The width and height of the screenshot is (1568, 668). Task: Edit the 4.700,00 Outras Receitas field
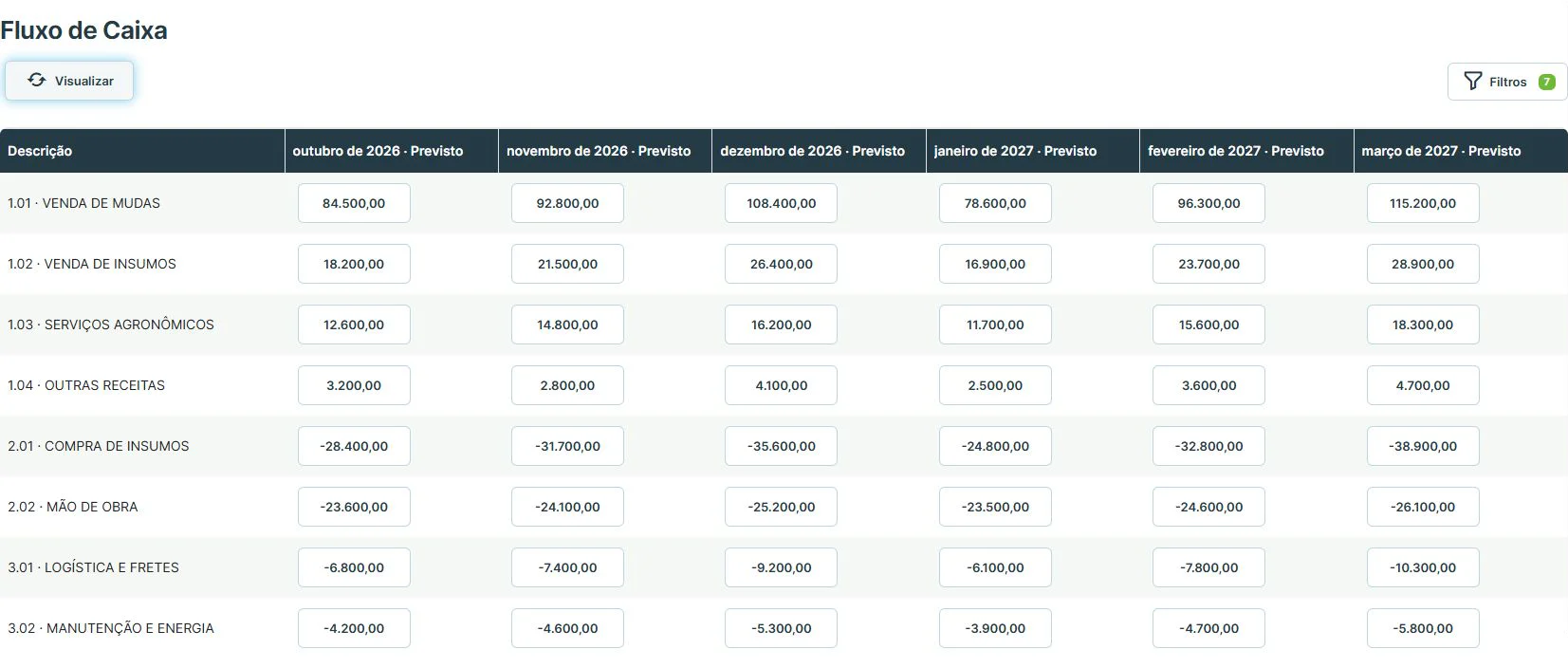(x=1423, y=385)
